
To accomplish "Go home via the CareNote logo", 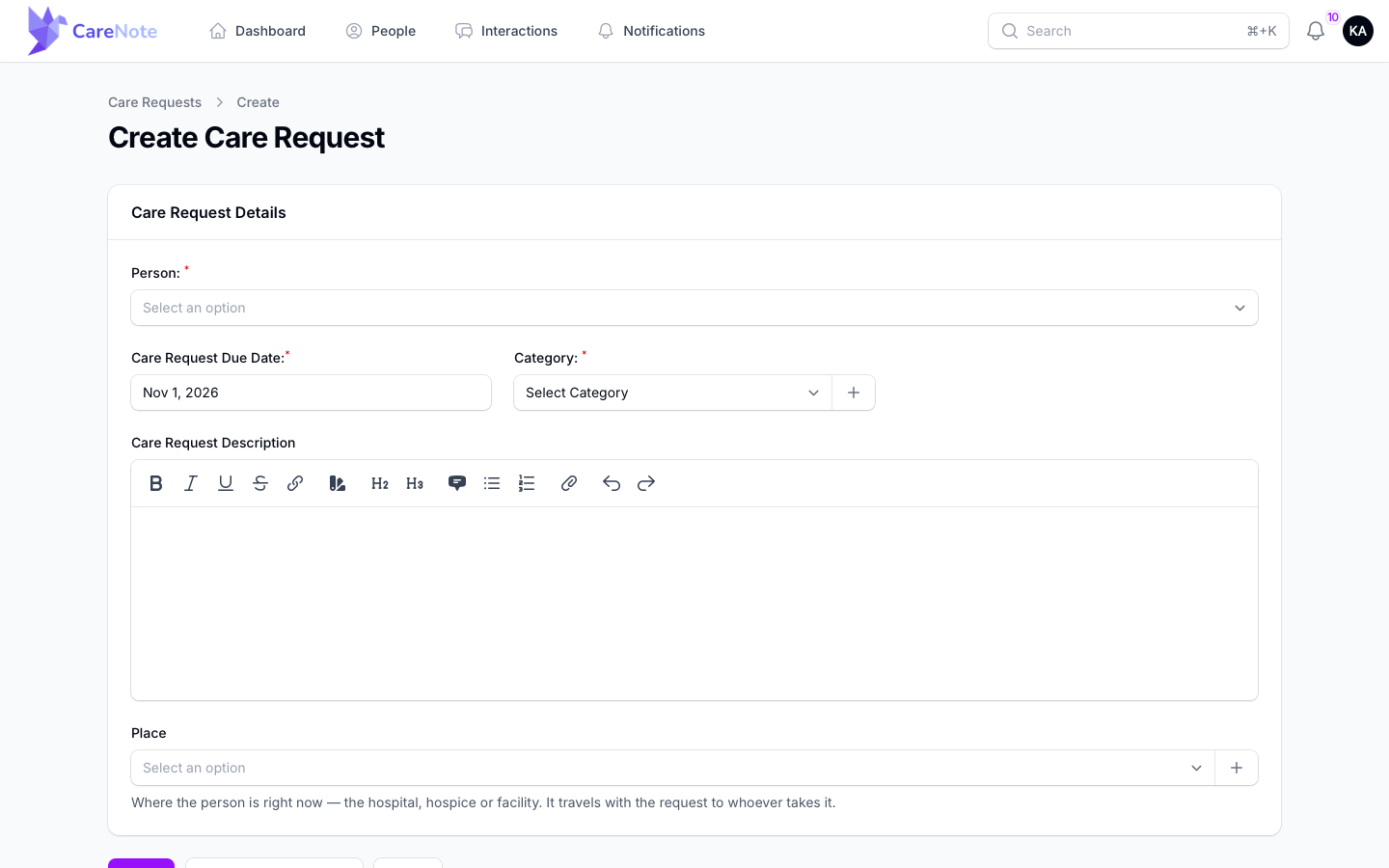I will click(x=93, y=31).
